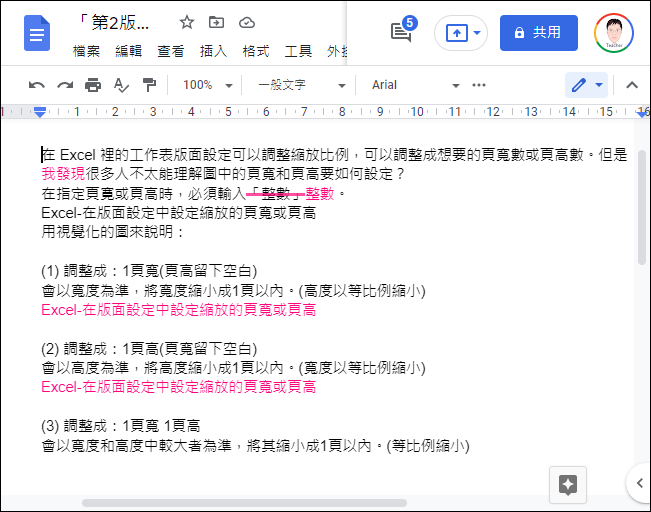Viewport: 651px width, 512px height.
Task: Click heading (3) 調整成：1頁寬 1頁高
Action: 120,426
